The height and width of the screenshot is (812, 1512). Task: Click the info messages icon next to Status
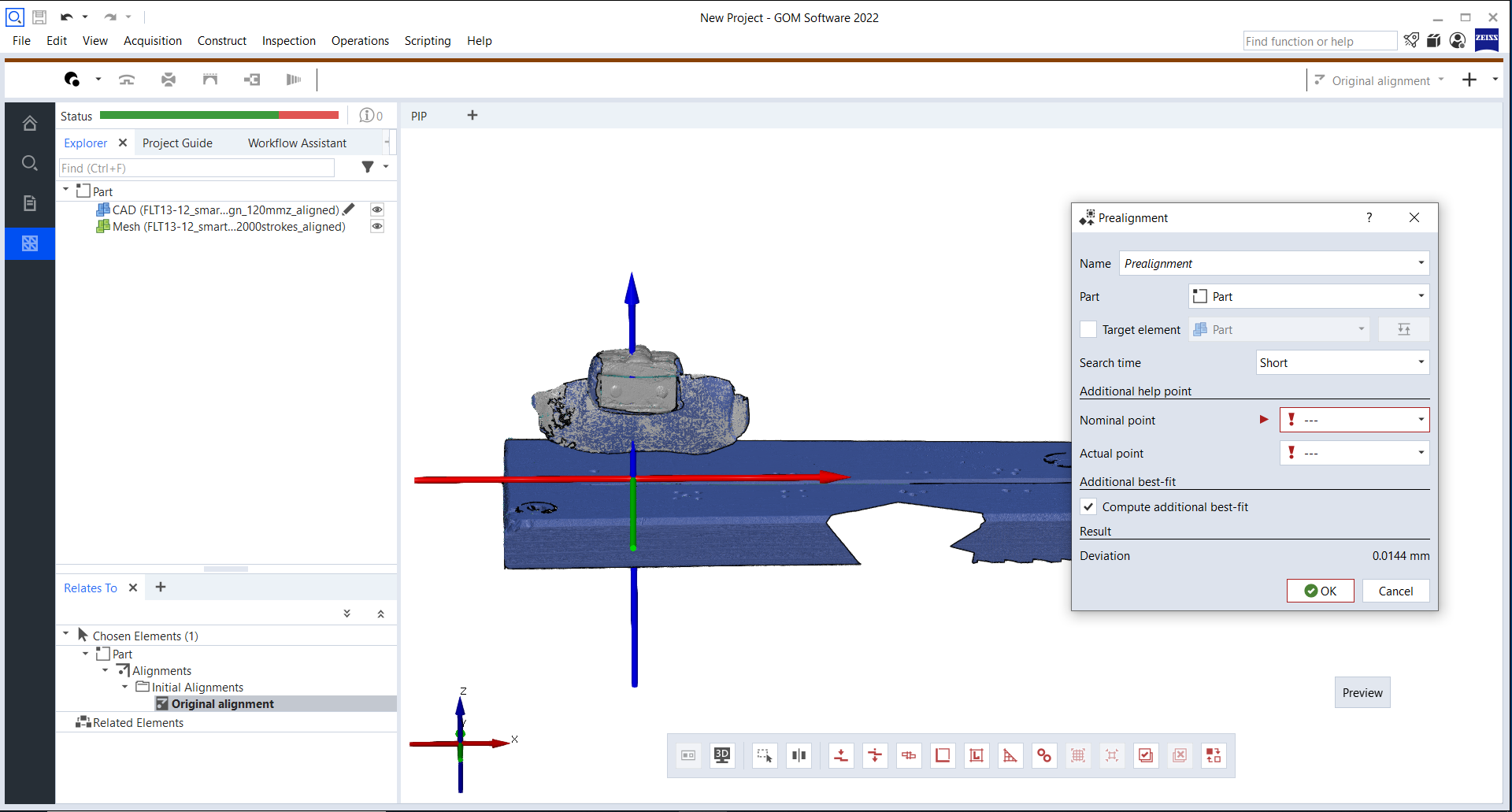(x=367, y=116)
